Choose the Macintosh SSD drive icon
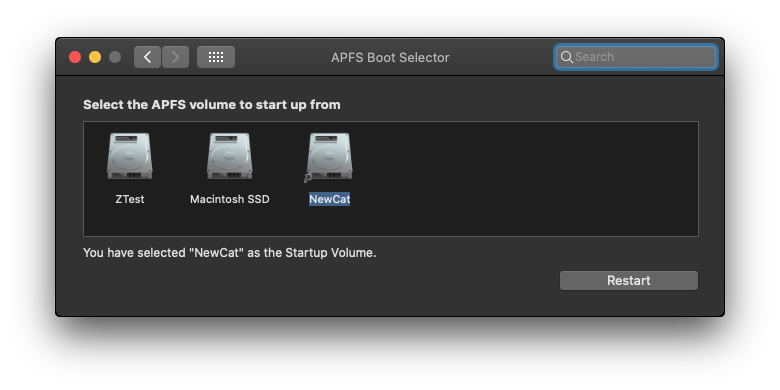 [x=230, y=156]
